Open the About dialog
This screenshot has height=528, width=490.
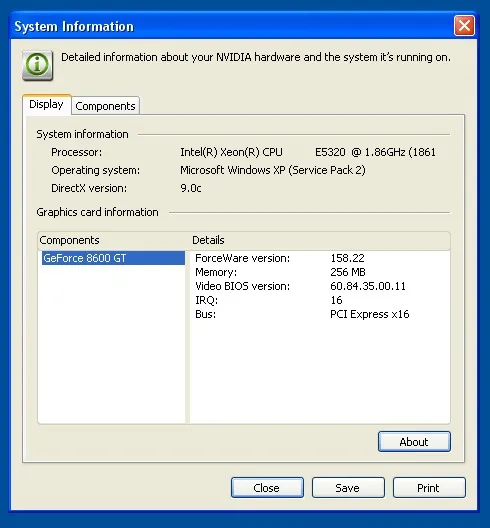pos(414,441)
